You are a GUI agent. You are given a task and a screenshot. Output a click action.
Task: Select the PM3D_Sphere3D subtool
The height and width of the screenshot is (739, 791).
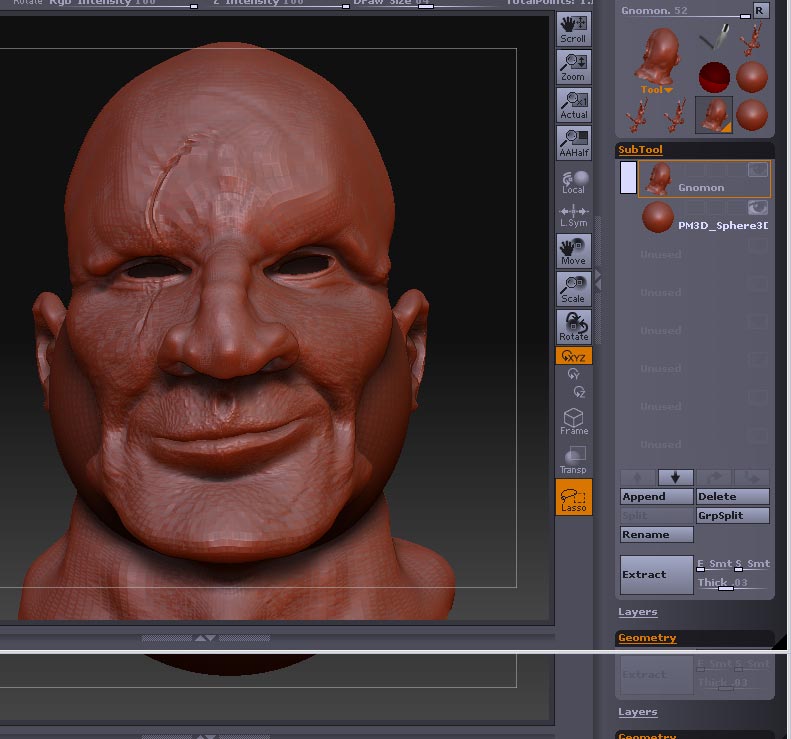[x=705, y=217]
